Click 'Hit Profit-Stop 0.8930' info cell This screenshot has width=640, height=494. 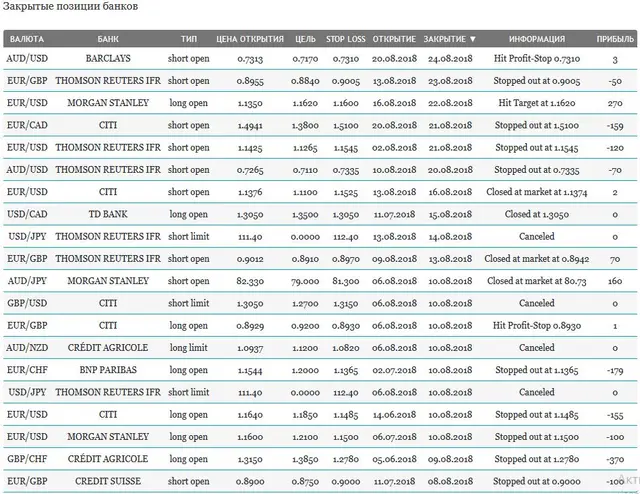(537, 325)
